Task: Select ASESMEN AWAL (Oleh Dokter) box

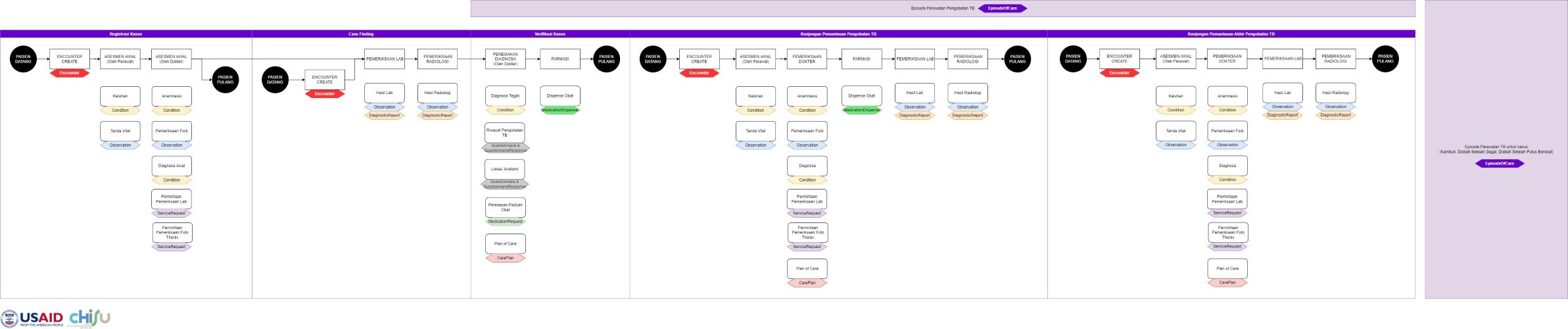Action: point(172,59)
